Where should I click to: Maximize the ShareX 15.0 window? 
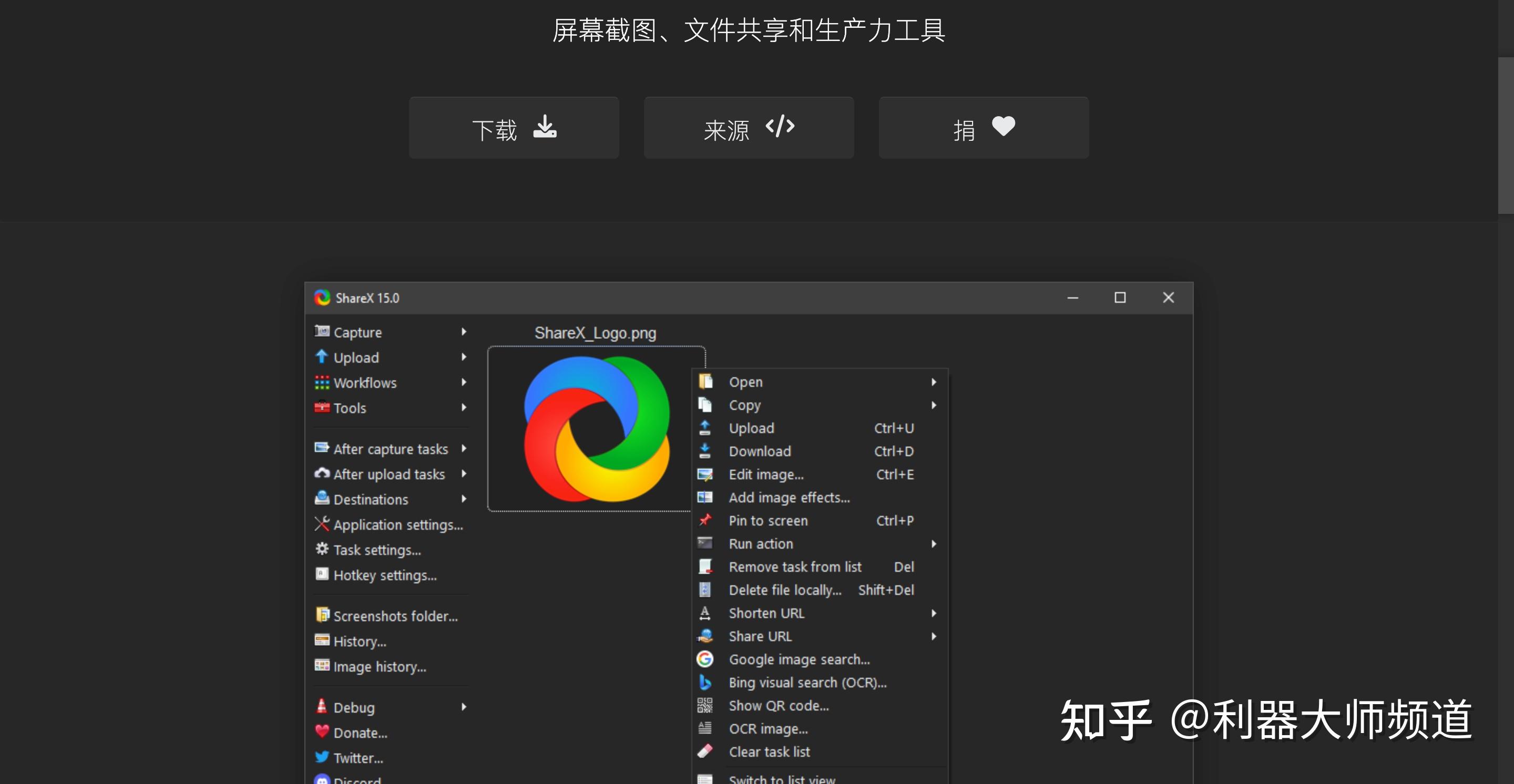1120,298
